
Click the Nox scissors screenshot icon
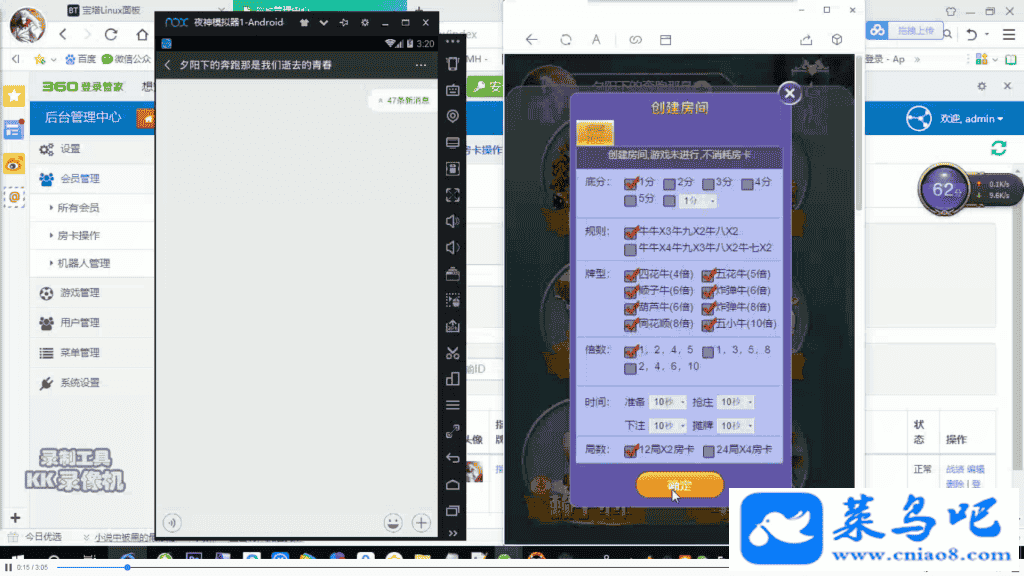point(453,353)
